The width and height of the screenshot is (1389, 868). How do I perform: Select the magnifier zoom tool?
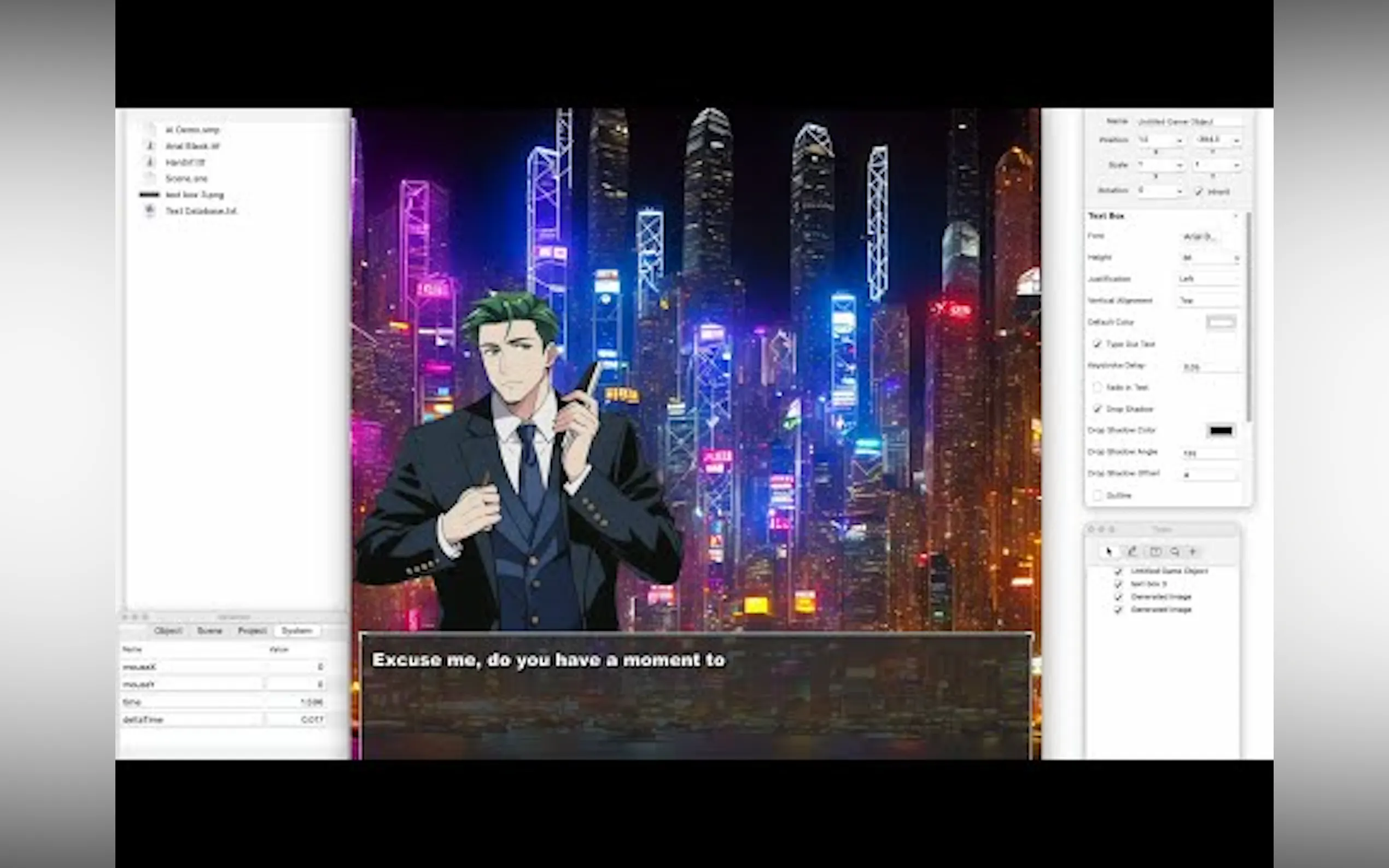tap(1175, 552)
